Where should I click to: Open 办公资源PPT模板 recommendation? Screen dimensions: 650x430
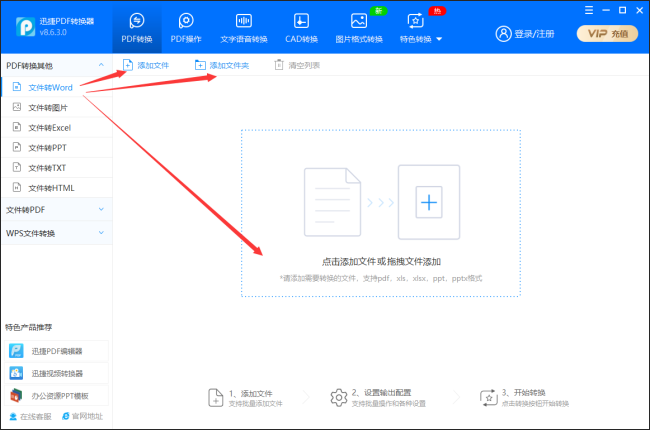(57, 396)
